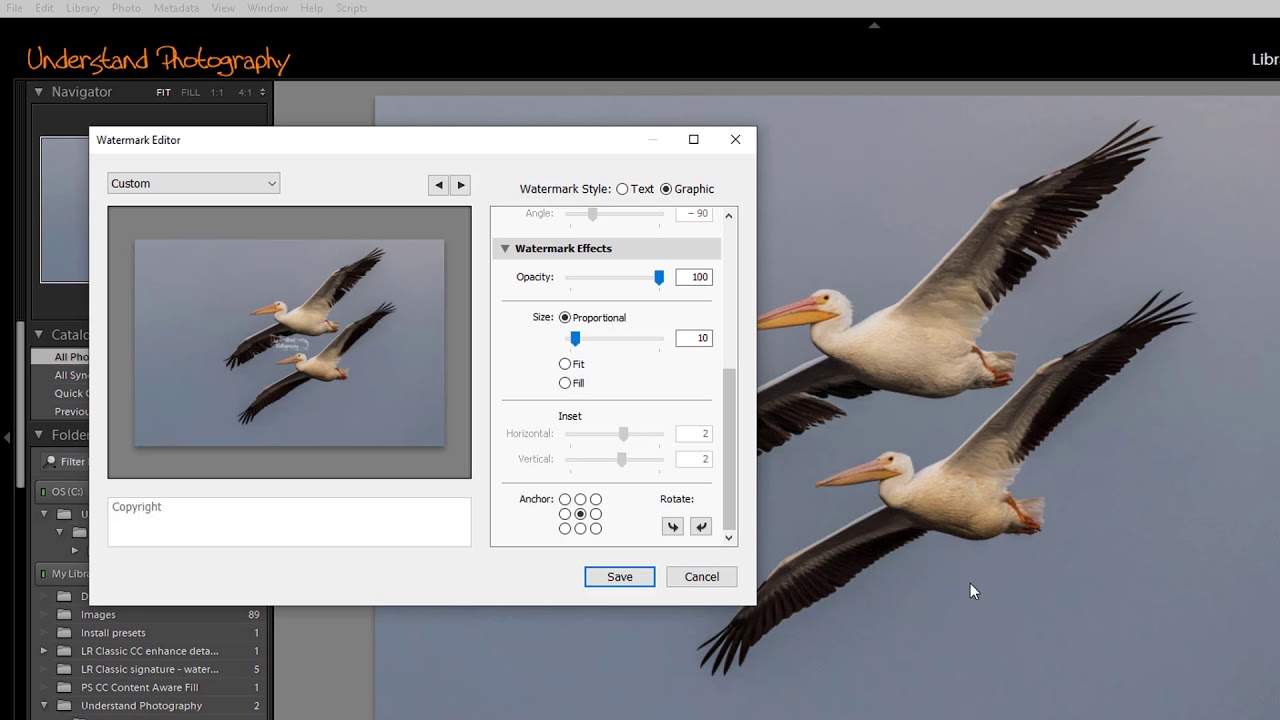1280x720 pixels.
Task: Close the Watermark Editor dialog
Action: [x=735, y=140]
